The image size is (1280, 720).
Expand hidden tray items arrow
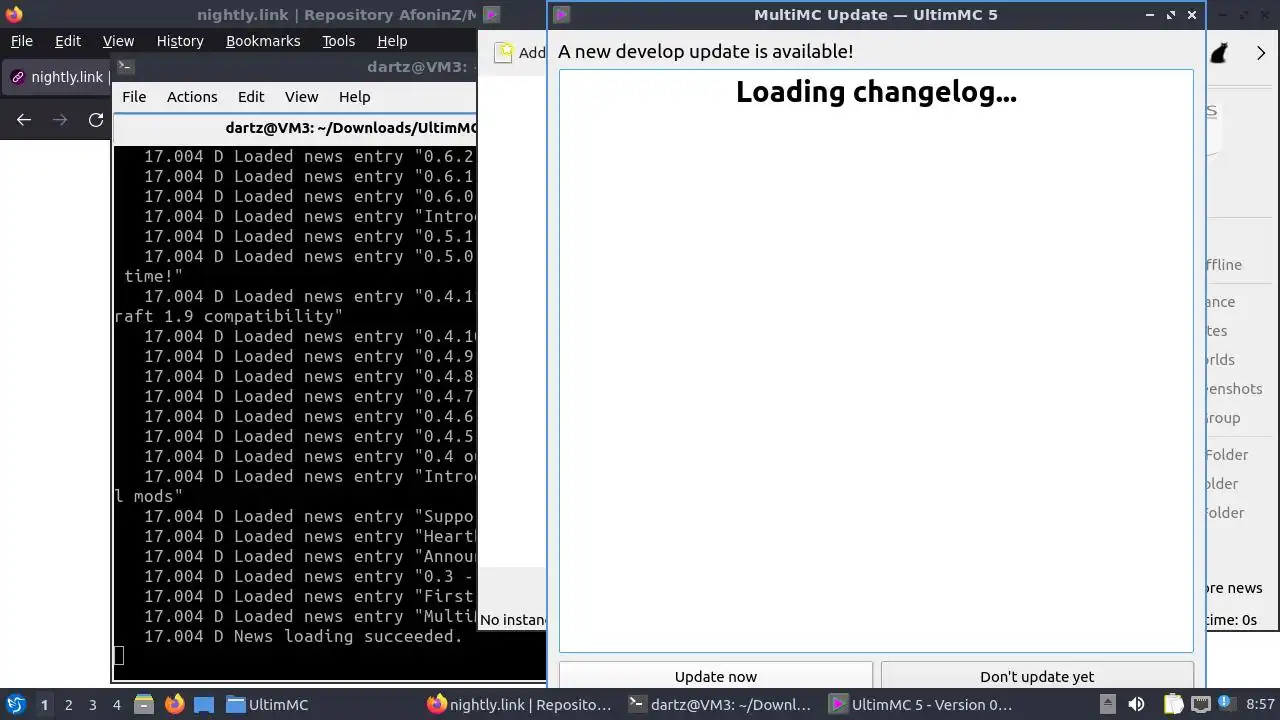point(1107,704)
